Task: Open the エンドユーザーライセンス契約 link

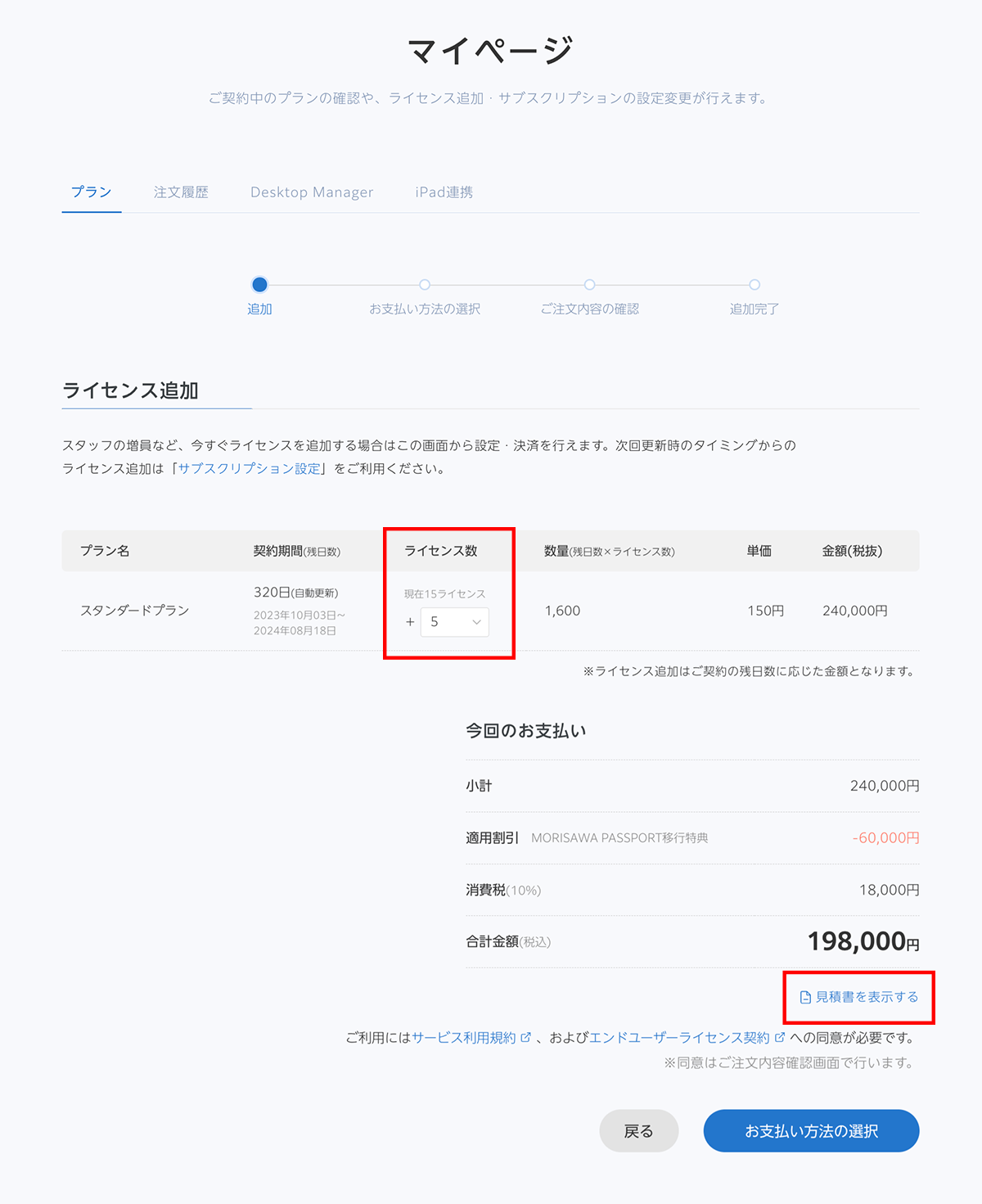Action: click(679, 1038)
